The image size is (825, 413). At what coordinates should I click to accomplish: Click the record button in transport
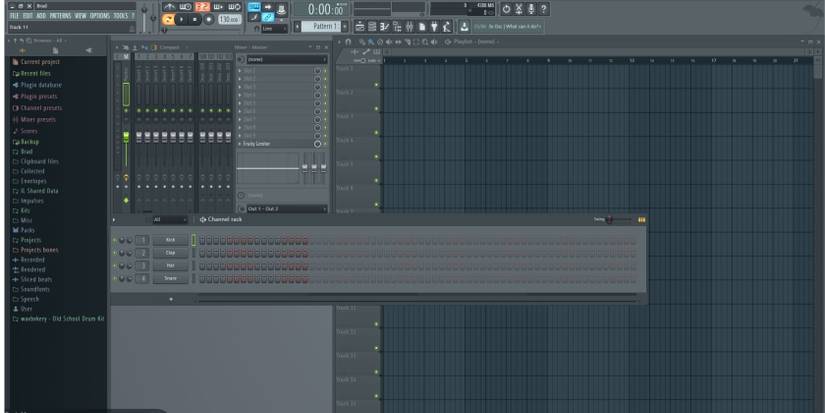coord(209,19)
